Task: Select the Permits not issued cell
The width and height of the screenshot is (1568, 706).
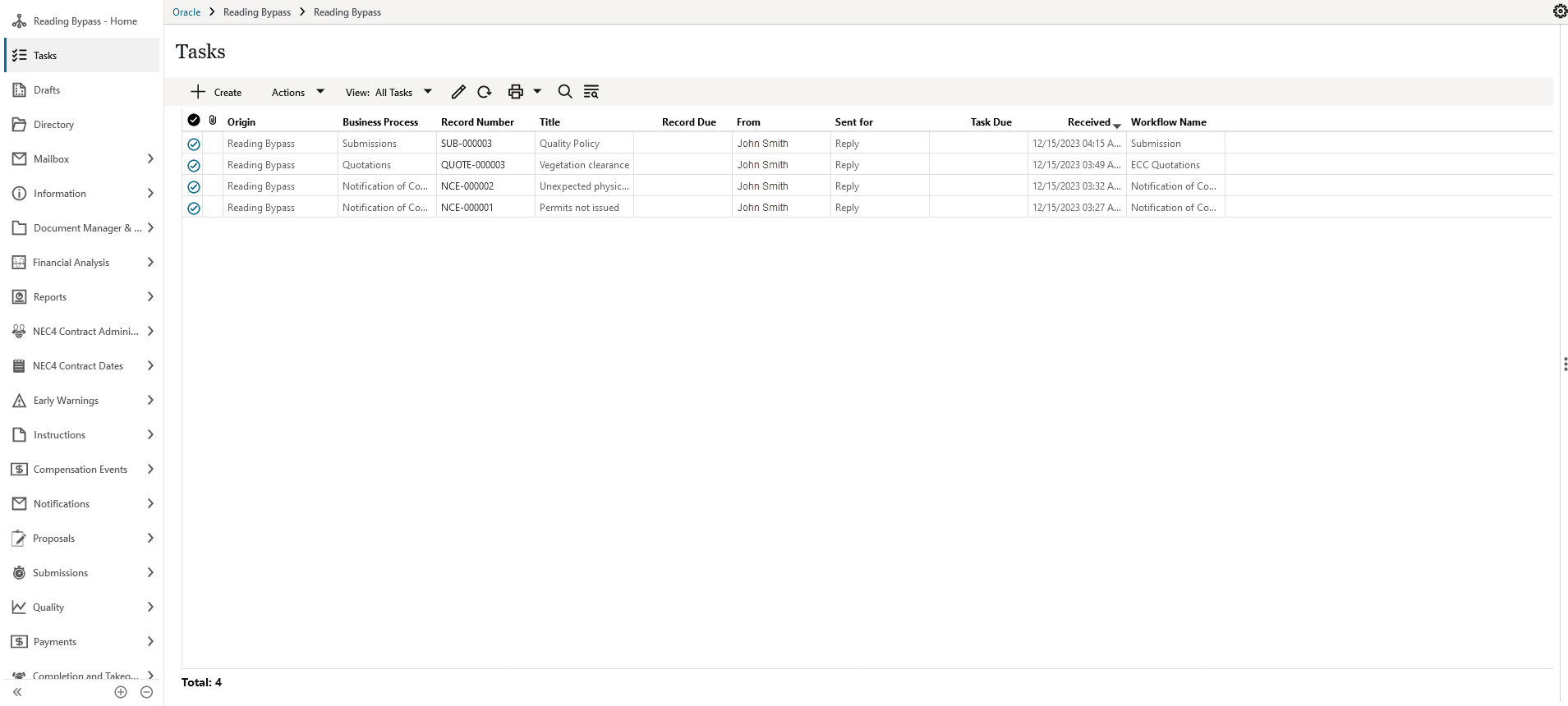Action: (584, 208)
